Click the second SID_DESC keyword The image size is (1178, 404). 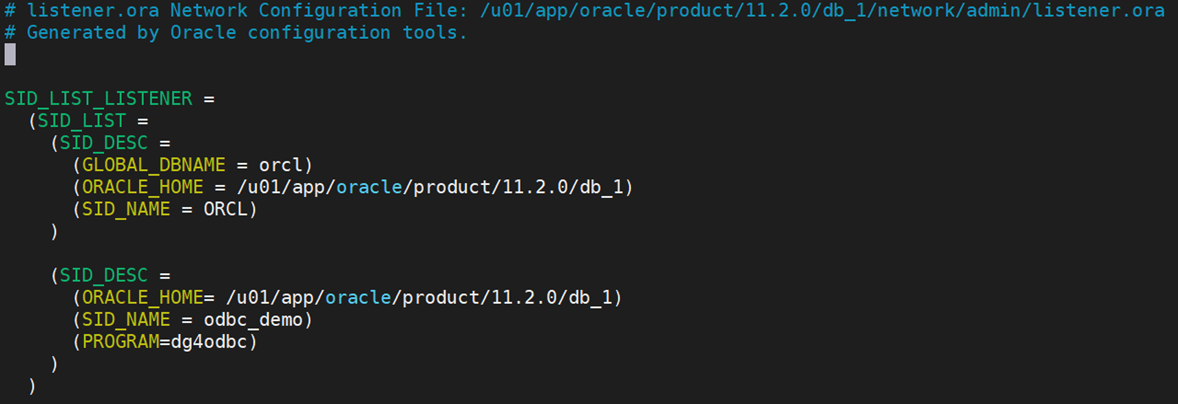pos(104,276)
